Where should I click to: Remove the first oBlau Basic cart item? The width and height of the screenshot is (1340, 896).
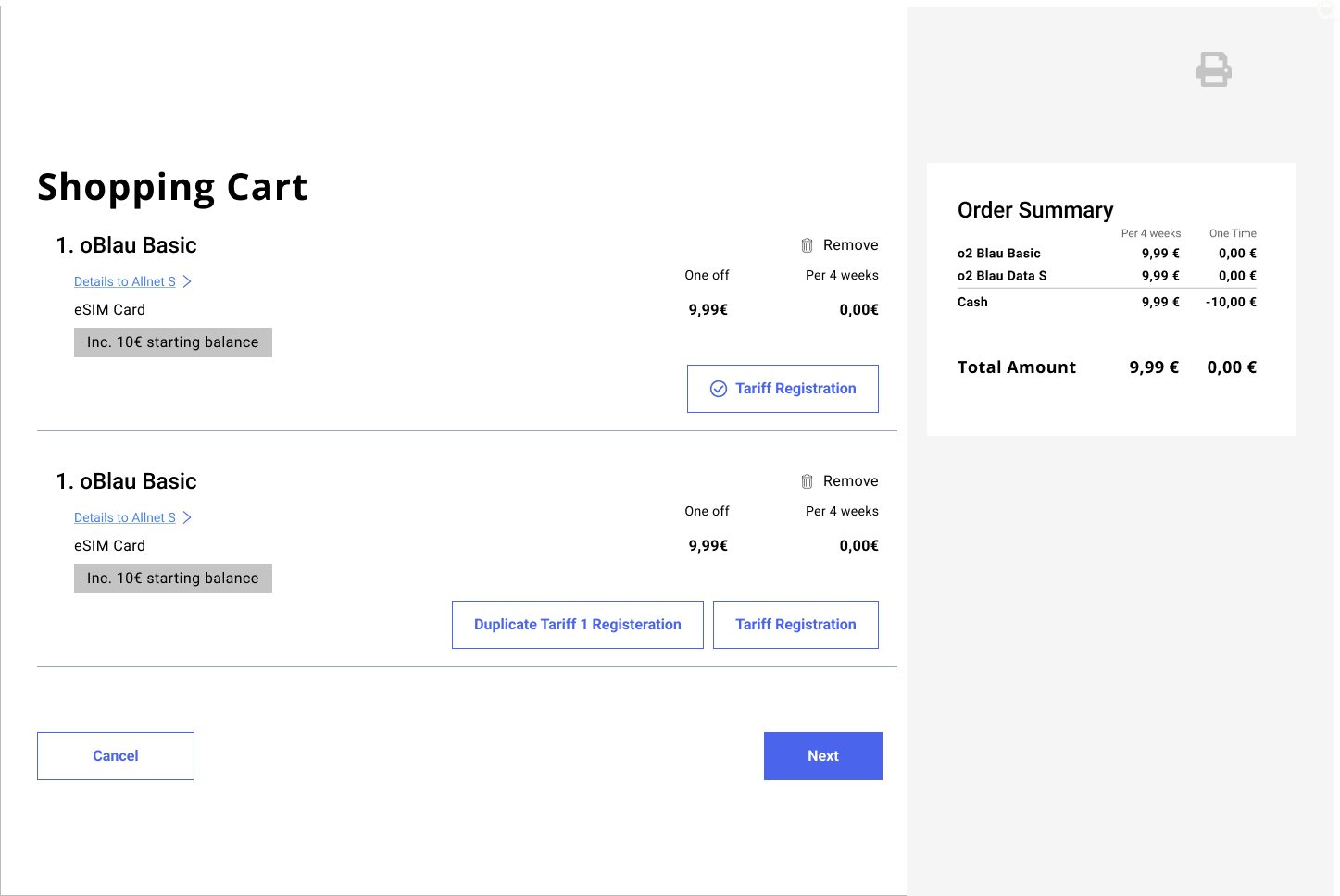click(839, 245)
